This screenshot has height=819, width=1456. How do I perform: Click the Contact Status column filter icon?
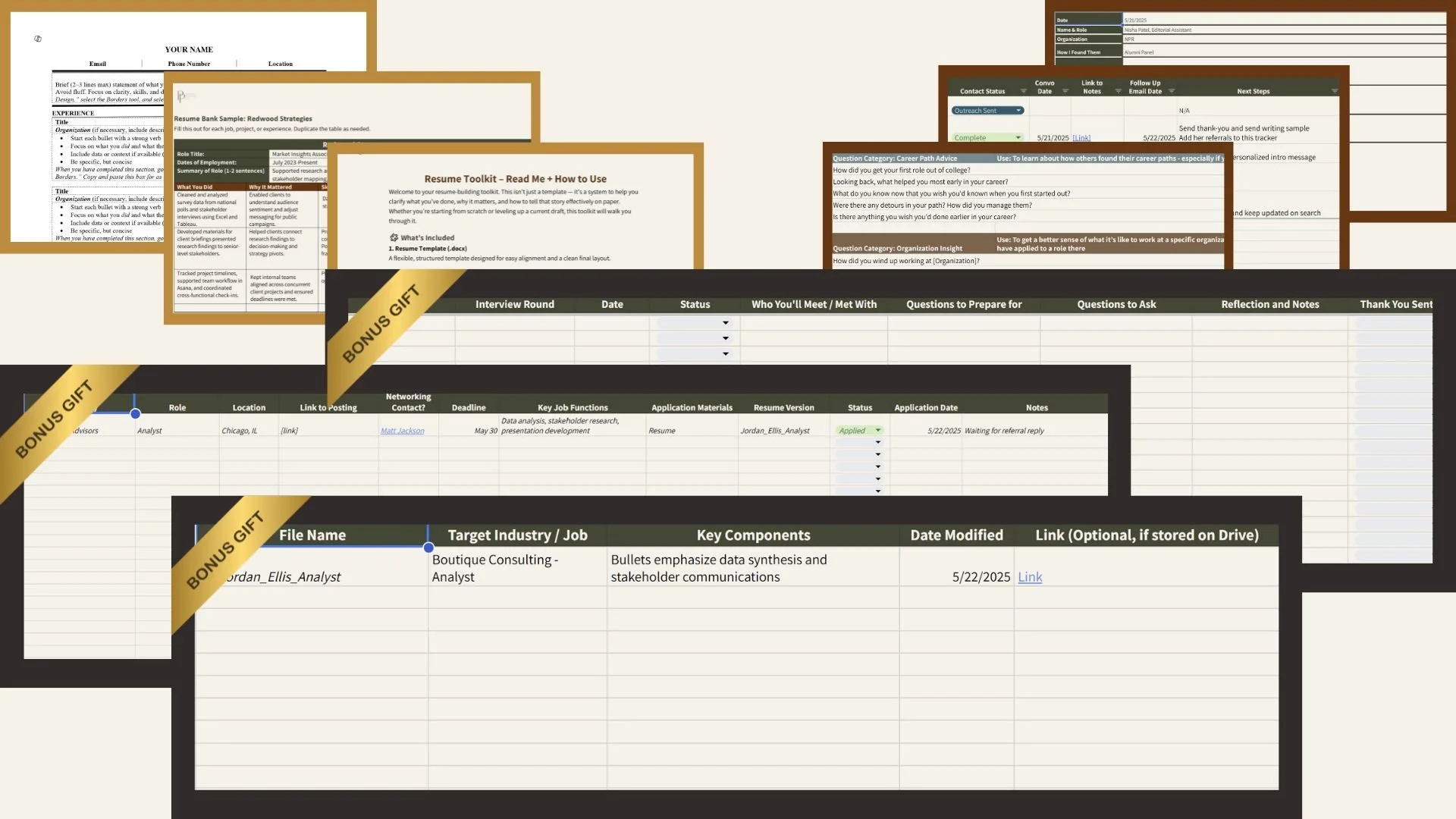[x=1023, y=92]
